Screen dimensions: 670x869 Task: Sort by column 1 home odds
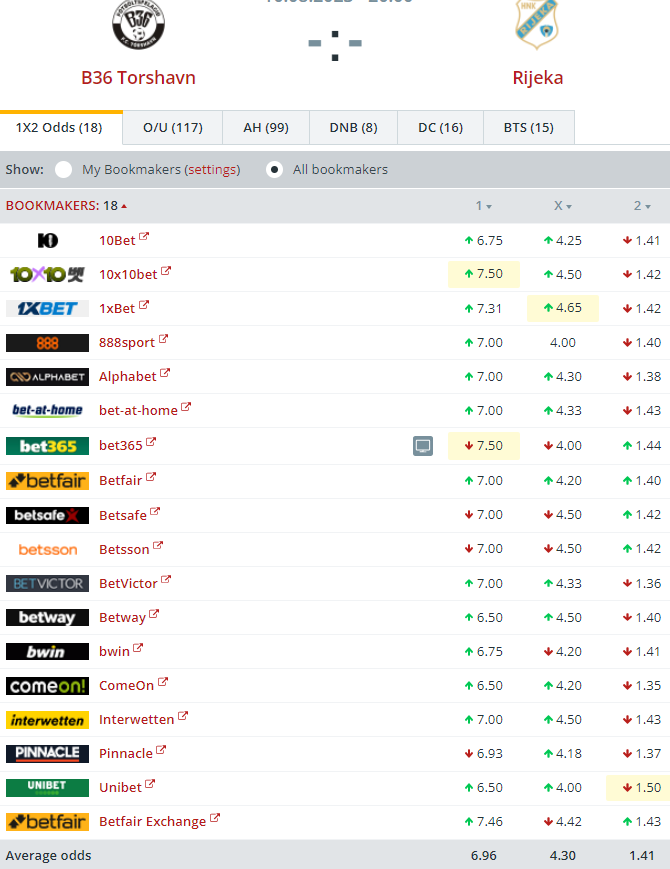point(483,206)
